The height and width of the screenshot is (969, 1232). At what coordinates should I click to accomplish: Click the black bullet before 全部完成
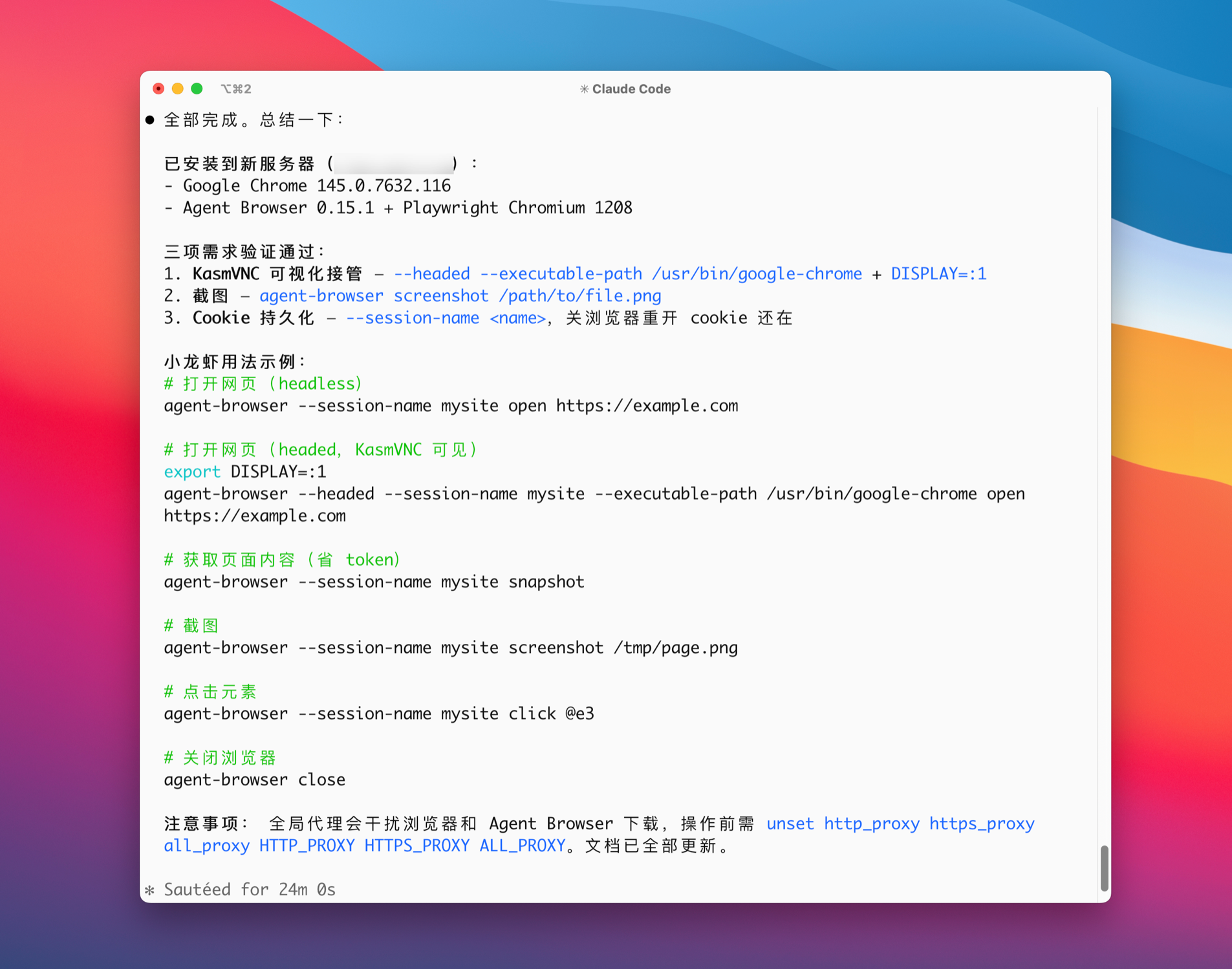click(x=150, y=120)
